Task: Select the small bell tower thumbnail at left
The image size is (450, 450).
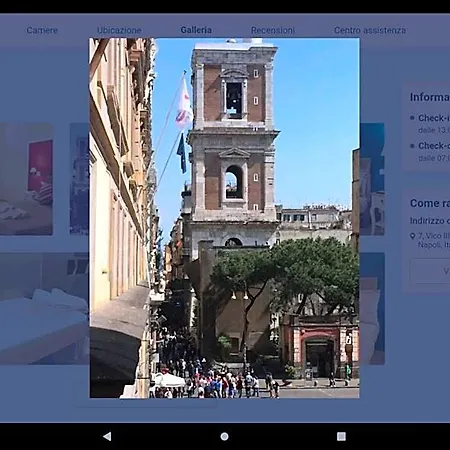Action: [x=79, y=179]
